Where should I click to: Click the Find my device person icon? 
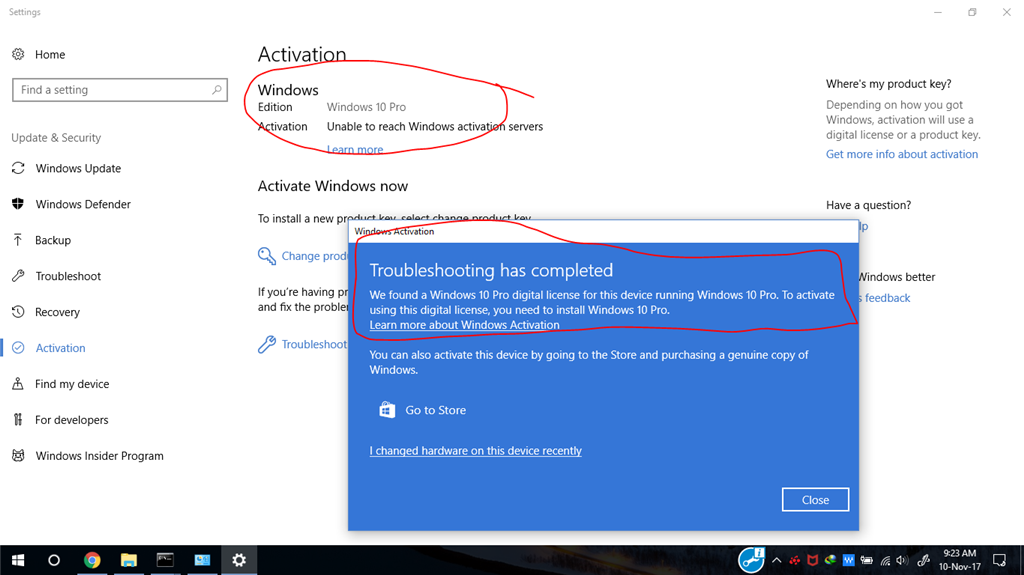18,384
